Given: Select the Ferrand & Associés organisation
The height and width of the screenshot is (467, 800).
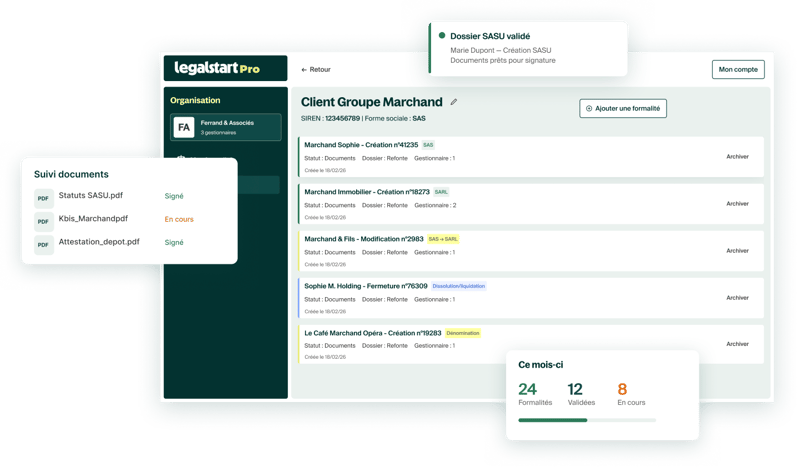Looking at the screenshot, I should 226,127.
